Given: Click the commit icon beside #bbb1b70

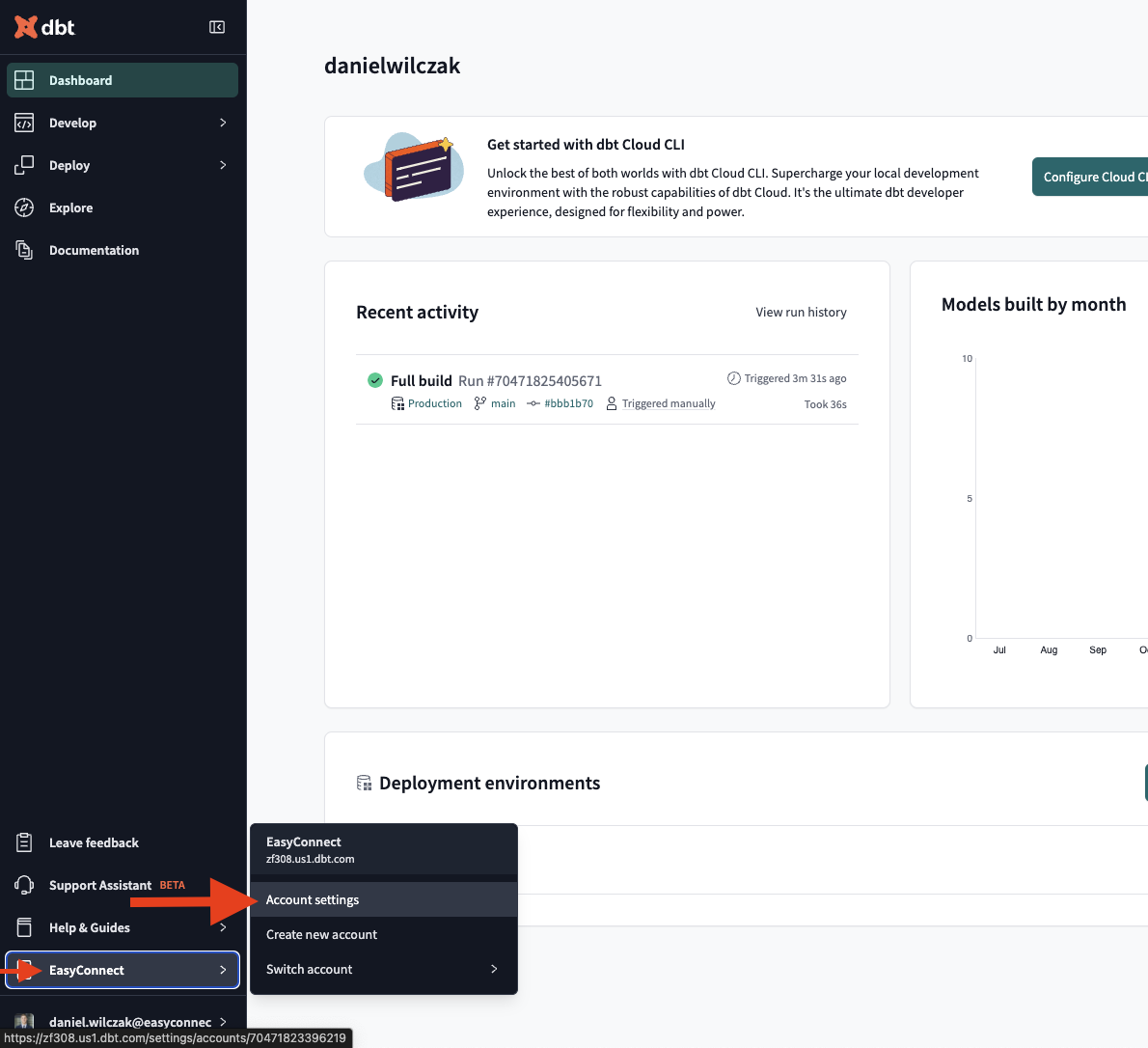Looking at the screenshot, I should (x=533, y=403).
